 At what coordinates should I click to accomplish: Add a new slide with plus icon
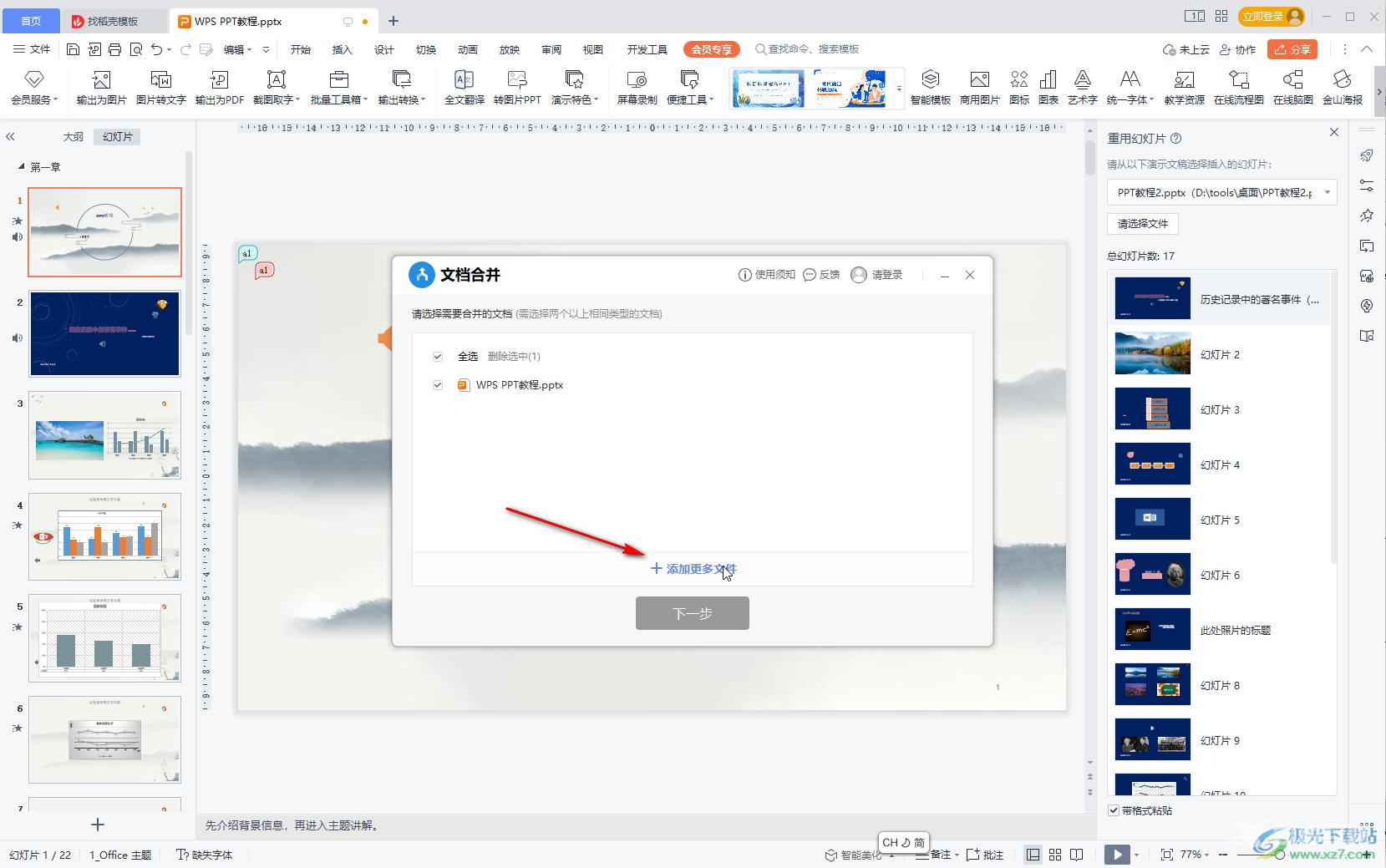[98, 825]
